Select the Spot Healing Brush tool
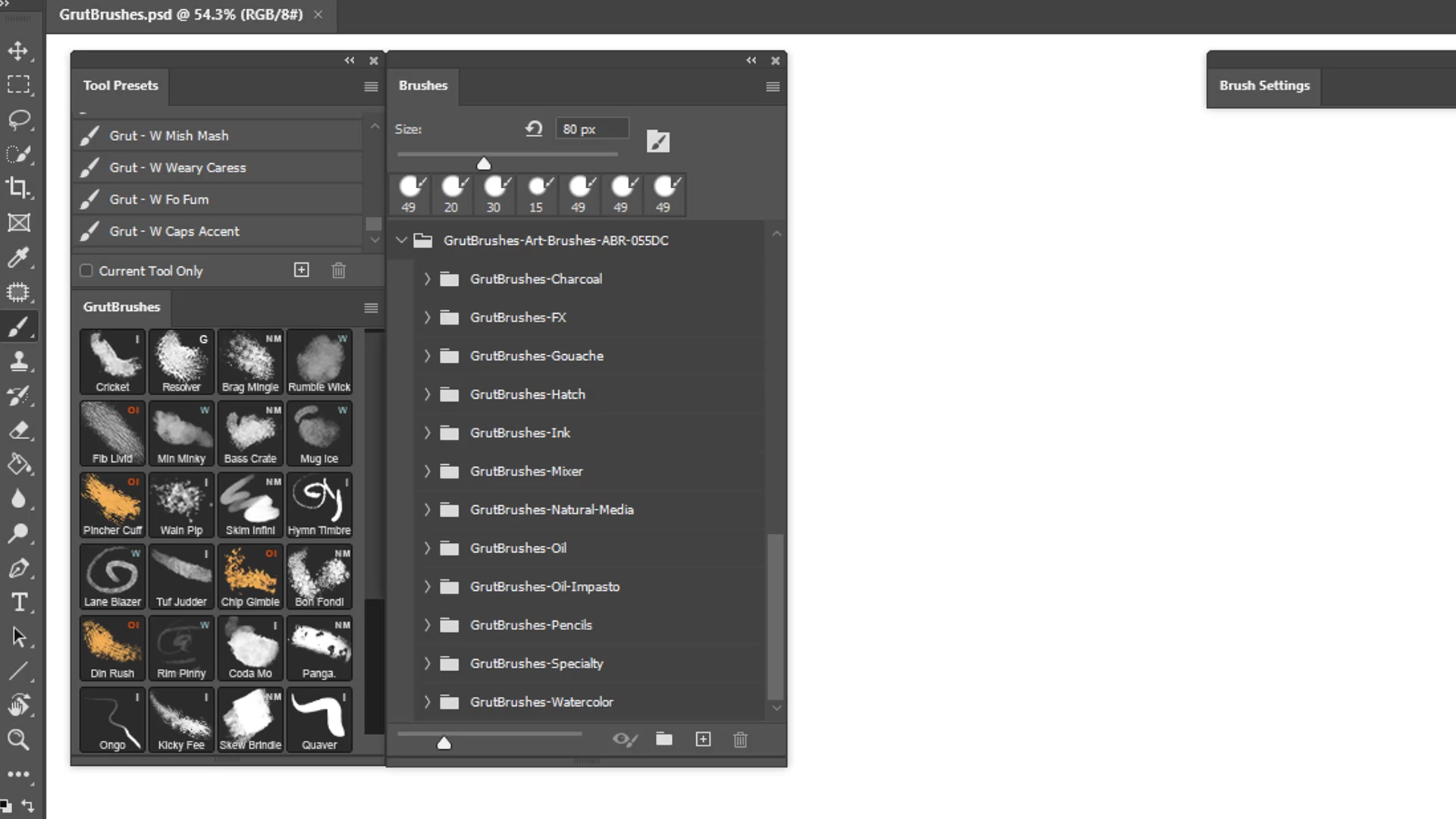 click(18, 292)
